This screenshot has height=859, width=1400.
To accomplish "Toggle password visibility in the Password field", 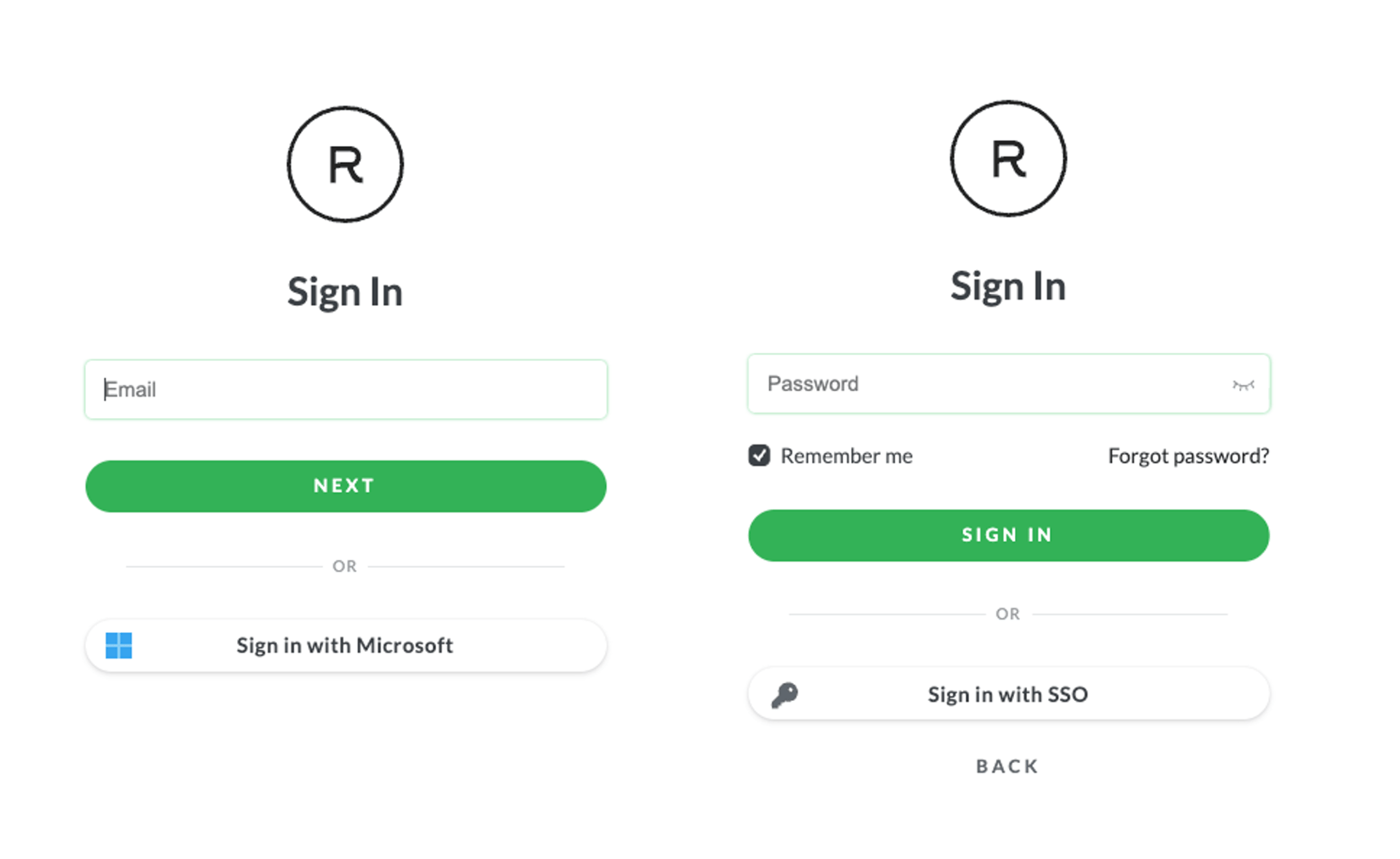I will [1244, 384].
